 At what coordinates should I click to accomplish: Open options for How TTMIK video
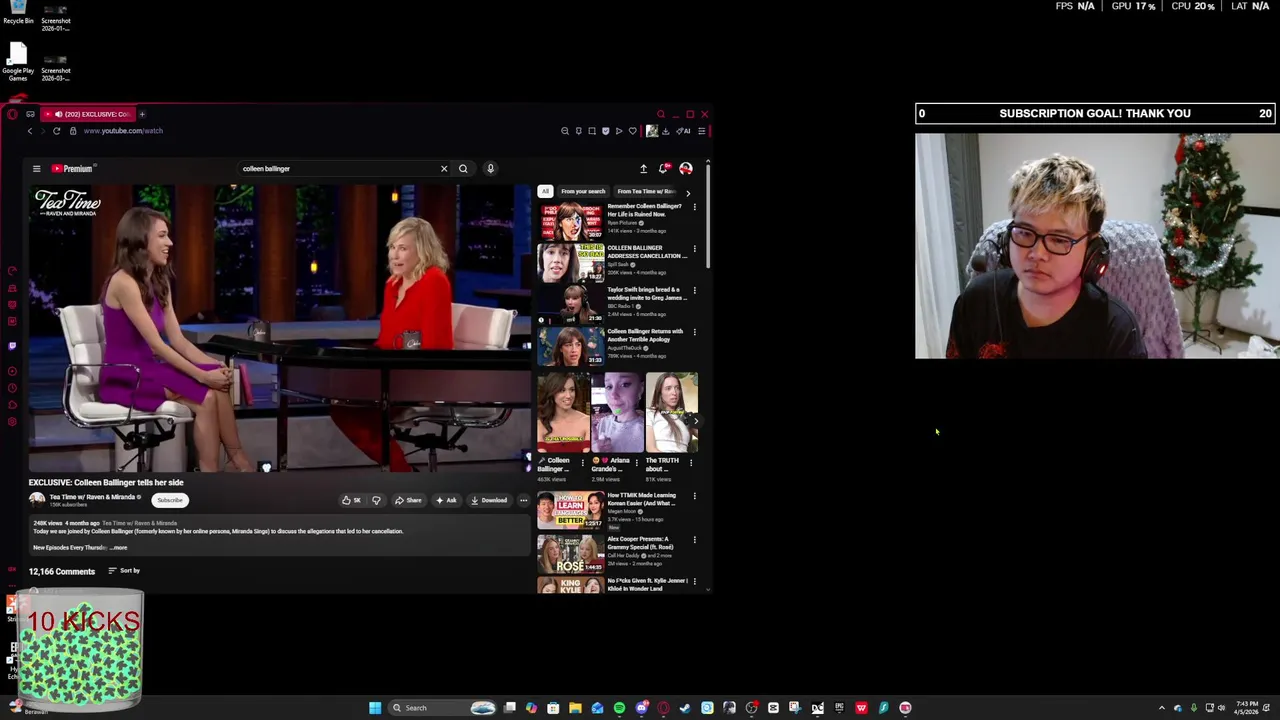click(694, 497)
